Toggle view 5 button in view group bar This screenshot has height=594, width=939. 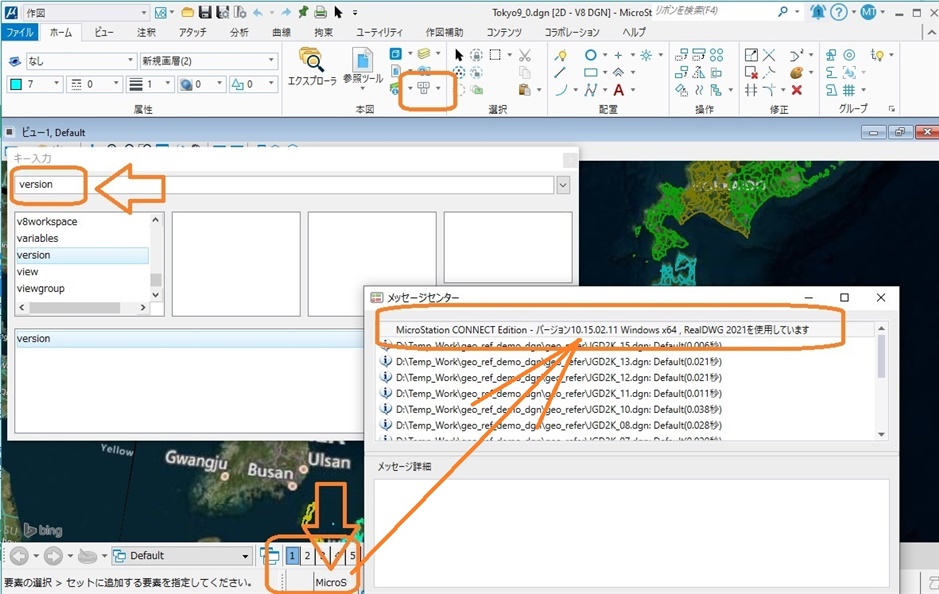click(352, 556)
